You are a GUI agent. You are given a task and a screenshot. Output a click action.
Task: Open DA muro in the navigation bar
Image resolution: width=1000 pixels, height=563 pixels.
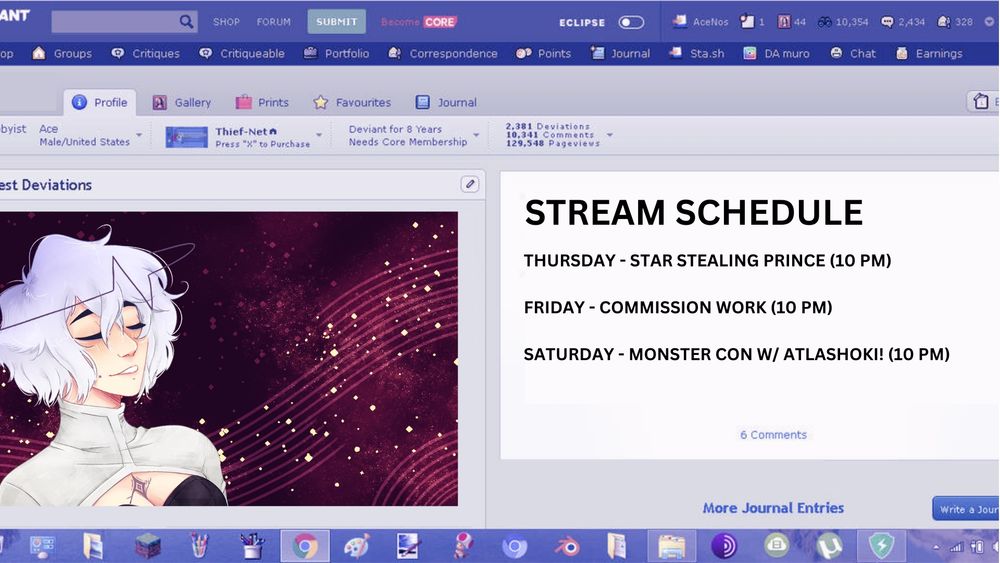(776, 54)
